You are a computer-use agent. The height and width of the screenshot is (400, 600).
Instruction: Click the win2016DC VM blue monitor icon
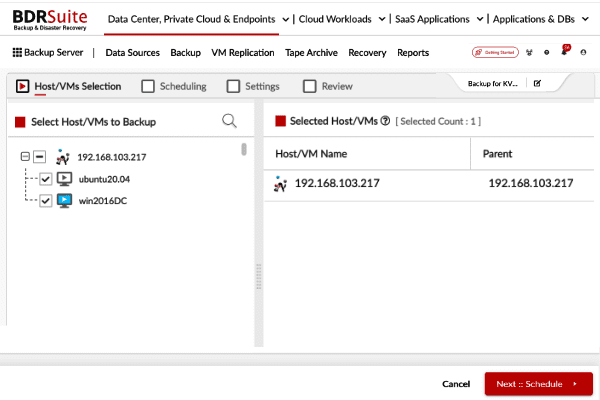coord(64,201)
